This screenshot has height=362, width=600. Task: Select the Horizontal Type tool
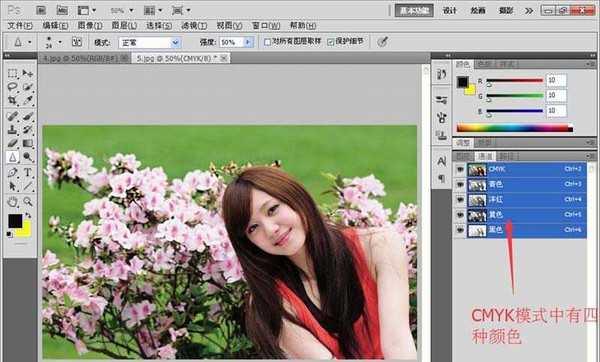[x=28, y=172]
